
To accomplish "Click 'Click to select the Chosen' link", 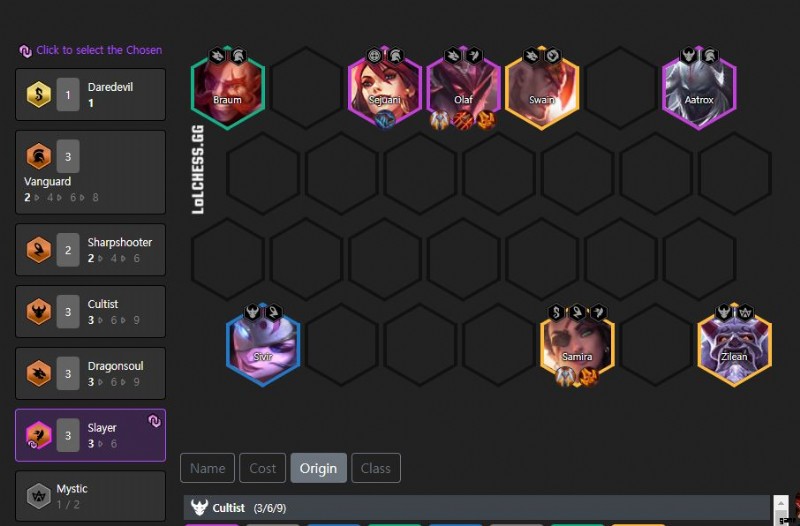I will pyautogui.click(x=99, y=50).
